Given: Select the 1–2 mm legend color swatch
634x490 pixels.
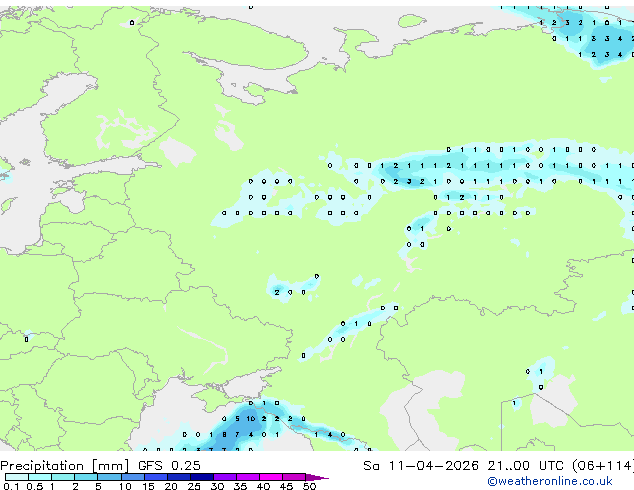Looking at the screenshot, I should point(63,477).
